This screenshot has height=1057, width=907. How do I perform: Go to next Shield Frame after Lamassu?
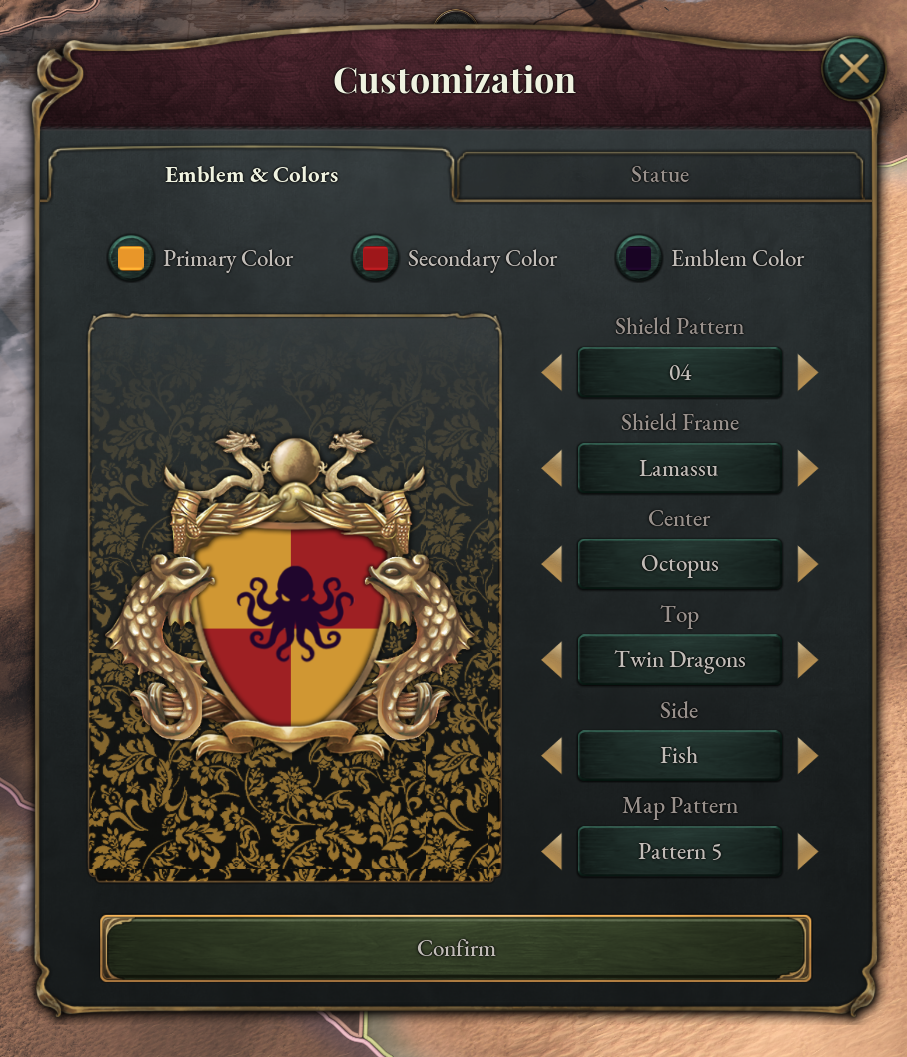[x=807, y=469]
